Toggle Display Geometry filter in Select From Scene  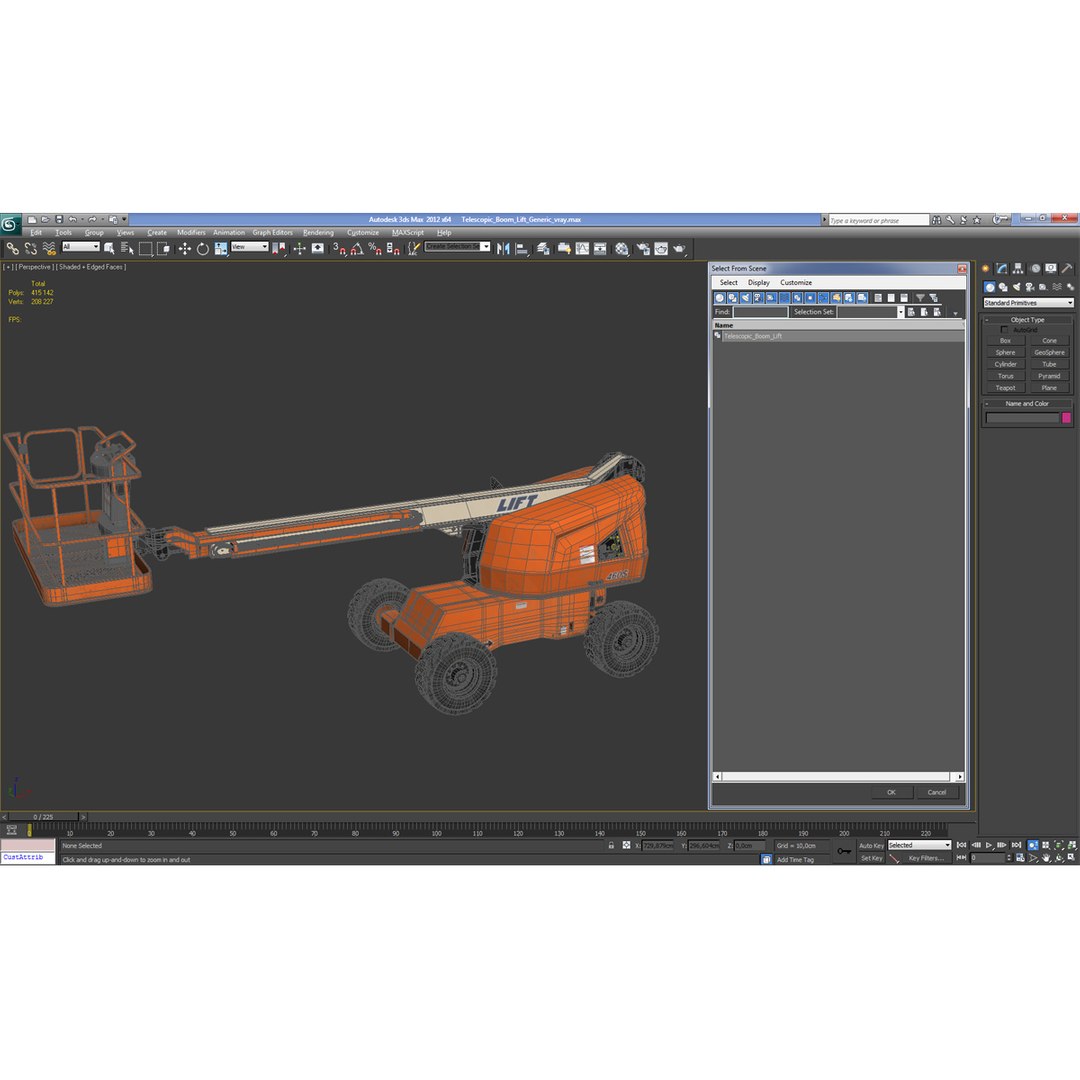coord(720,298)
